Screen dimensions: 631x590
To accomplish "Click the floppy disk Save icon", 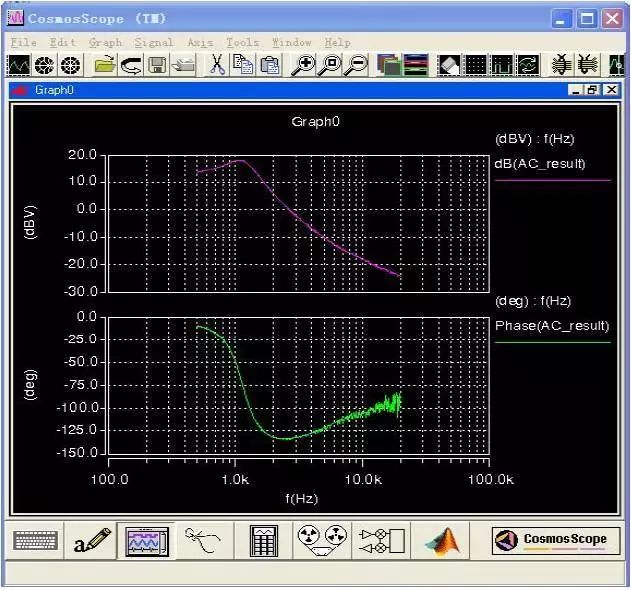I will [x=157, y=65].
